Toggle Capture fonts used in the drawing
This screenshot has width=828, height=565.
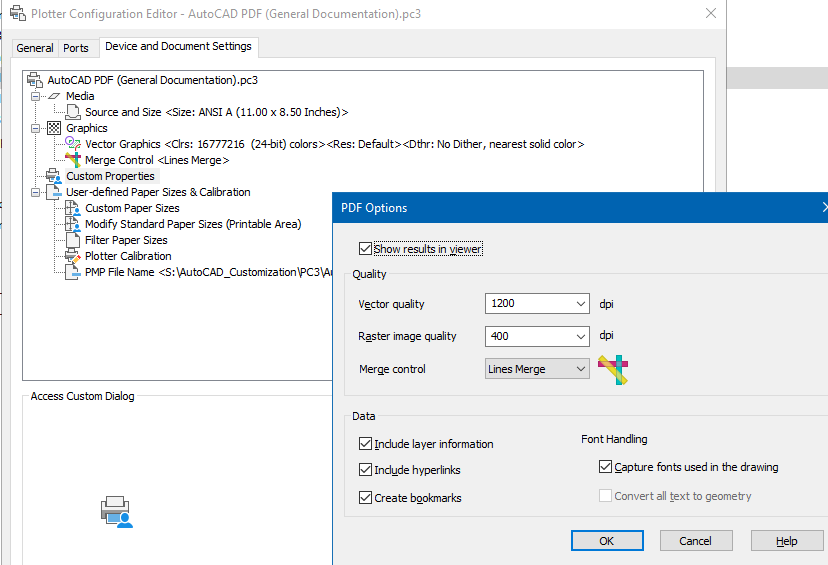[x=605, y=467]
